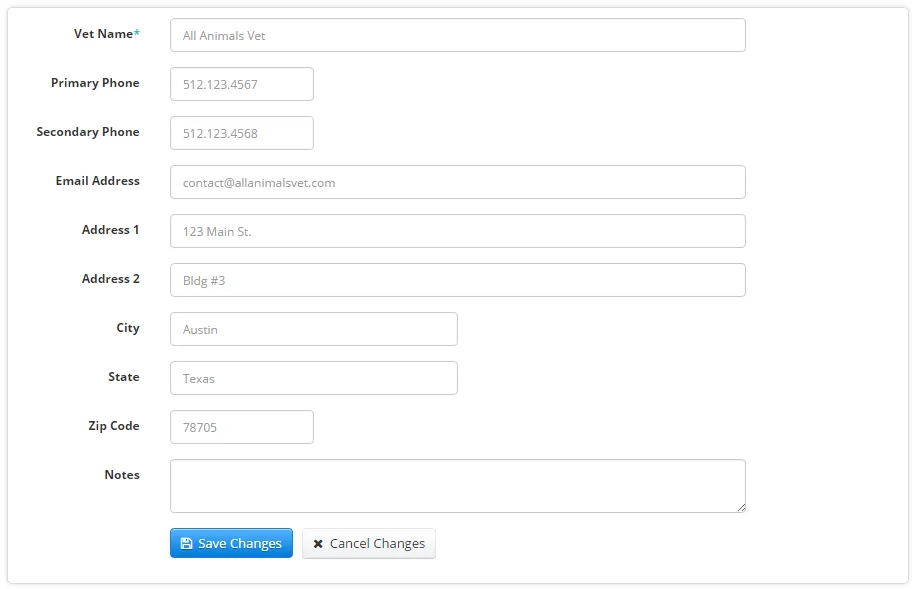Click the Save Changes button text
The image size is (915, 589).
pyautogui.click(x=240, y=543)
